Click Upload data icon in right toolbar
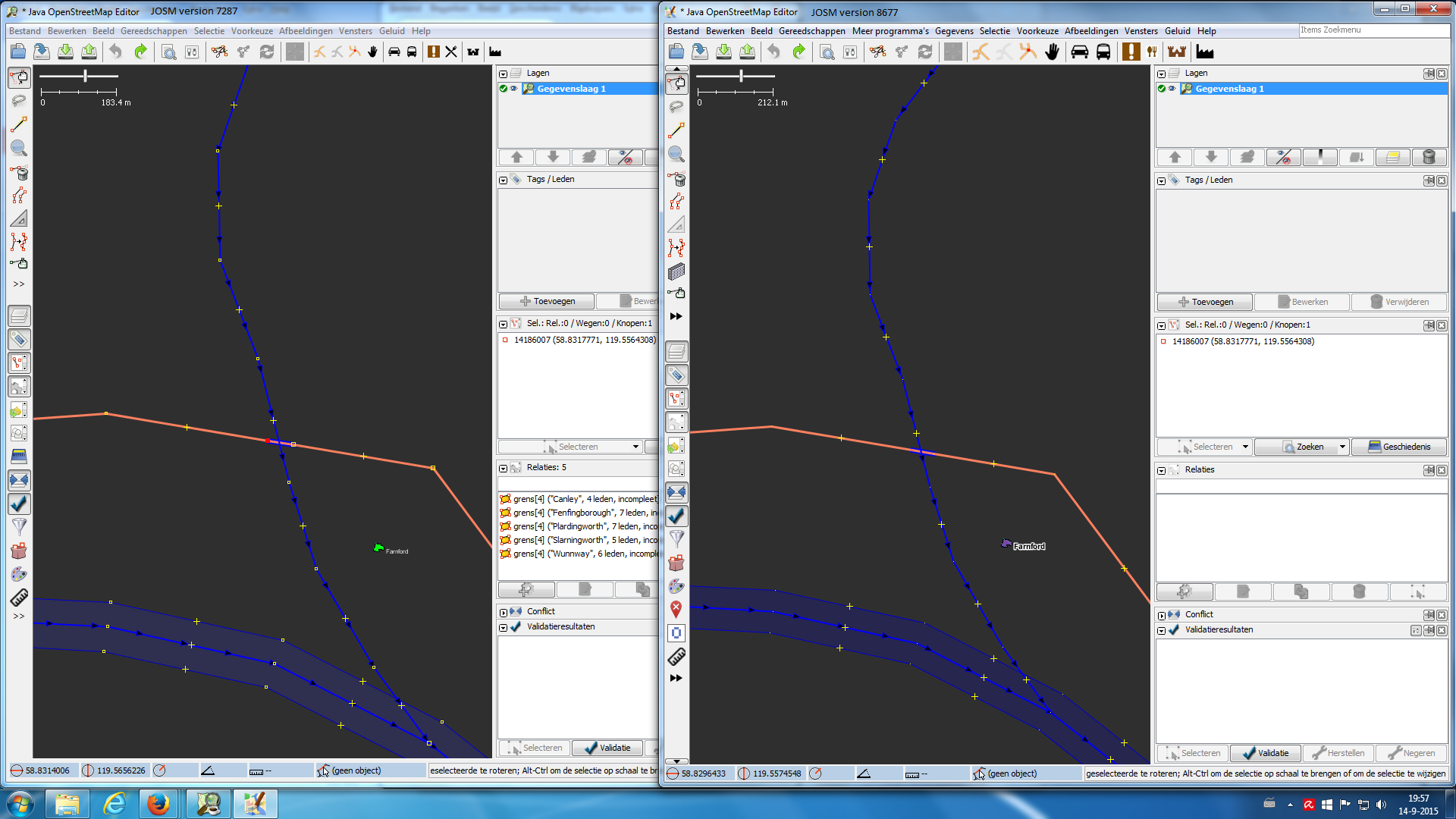1456x819 pixels. [748, 52]
